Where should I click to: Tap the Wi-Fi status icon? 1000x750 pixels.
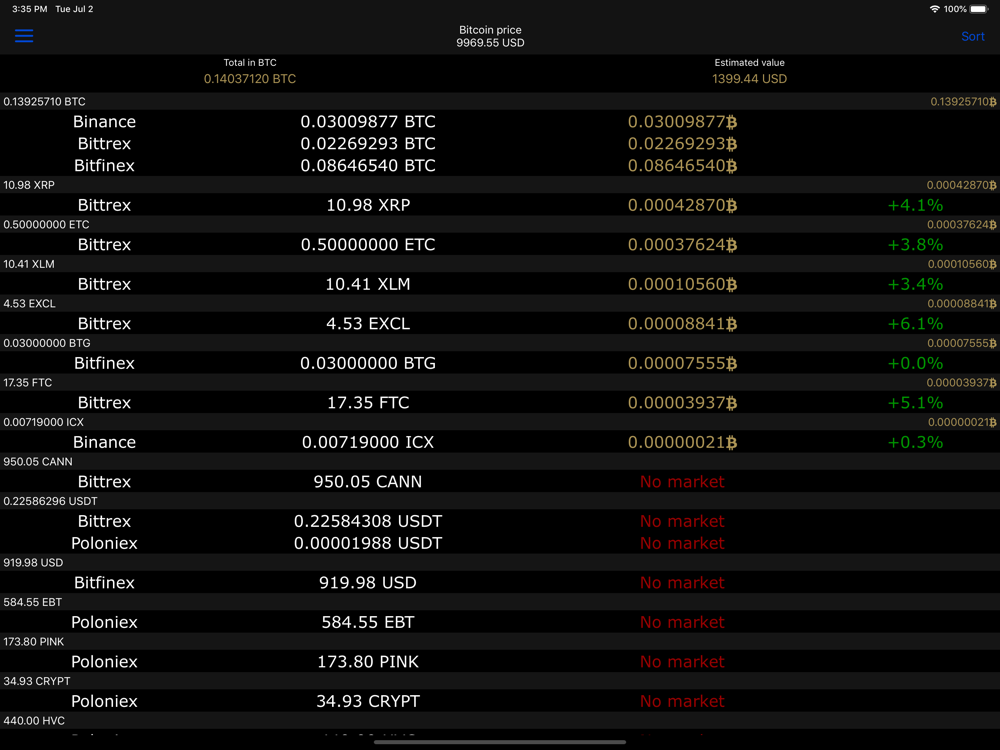coord(934,9)
